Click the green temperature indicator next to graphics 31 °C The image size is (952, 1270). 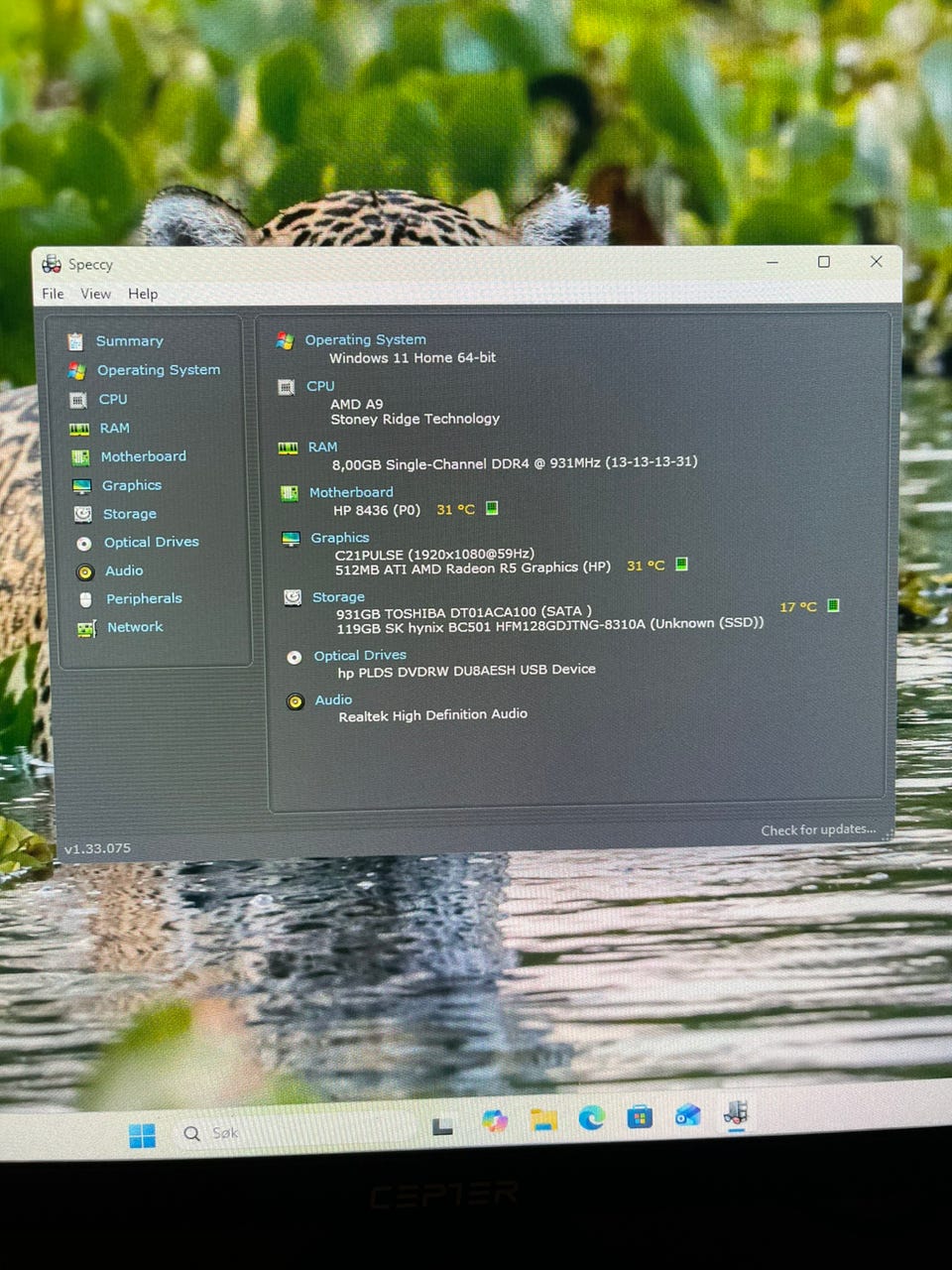click(x=681, y=565)
